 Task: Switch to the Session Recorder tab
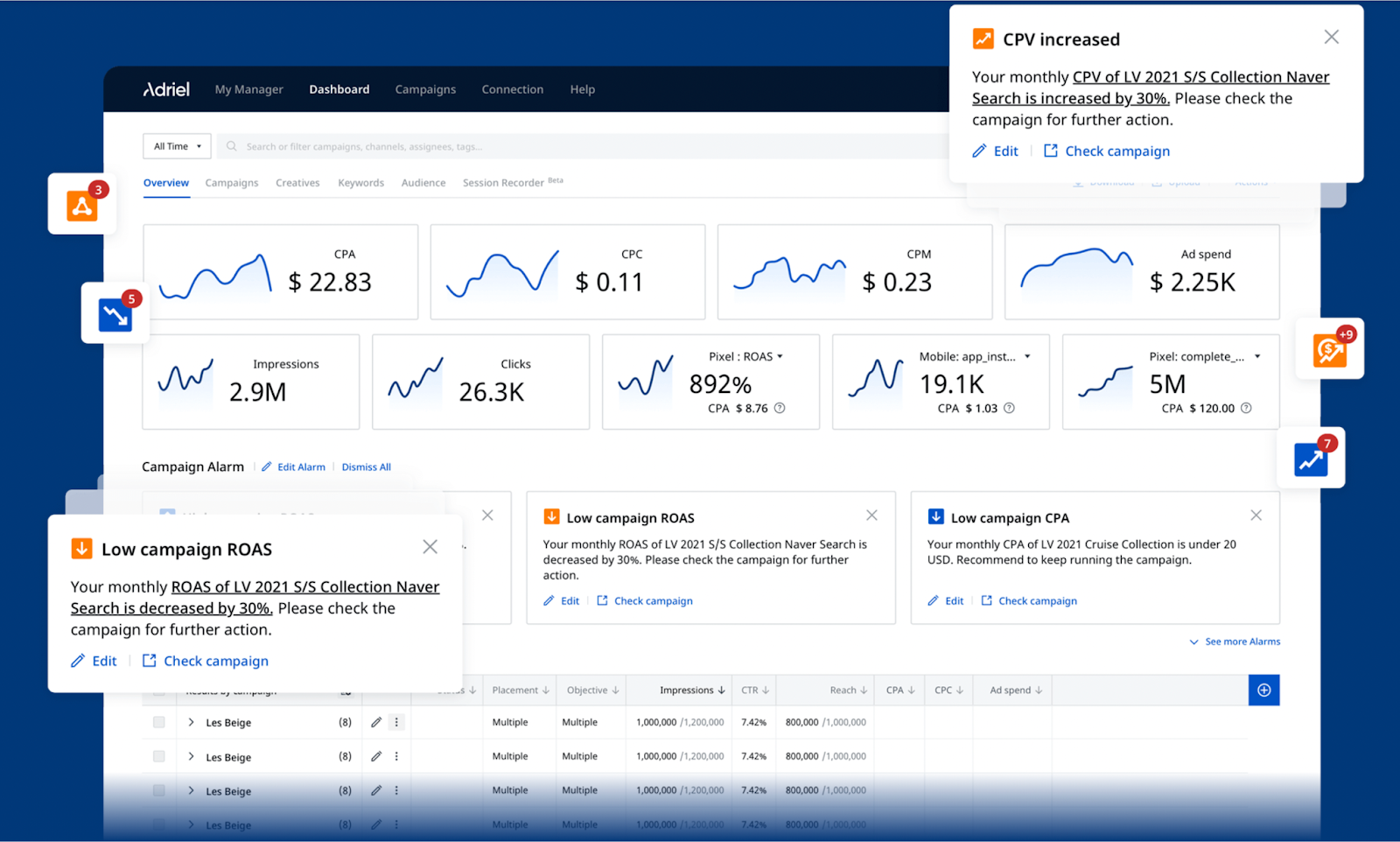(513, 182)
